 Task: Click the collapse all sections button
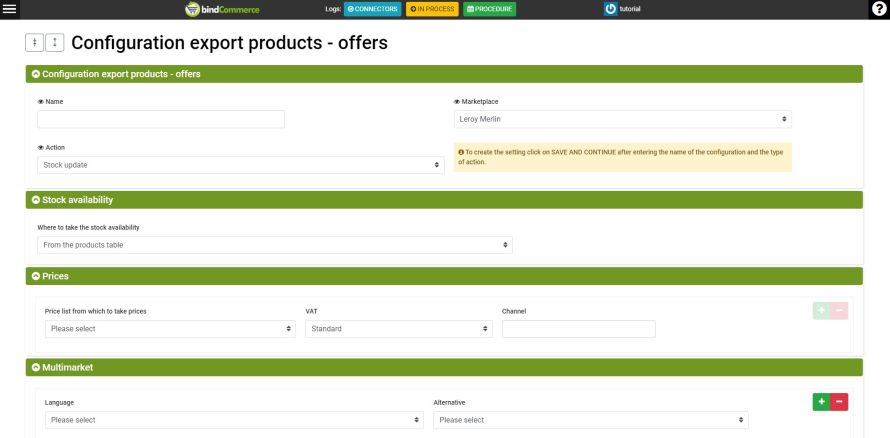[x=35, y=44]
